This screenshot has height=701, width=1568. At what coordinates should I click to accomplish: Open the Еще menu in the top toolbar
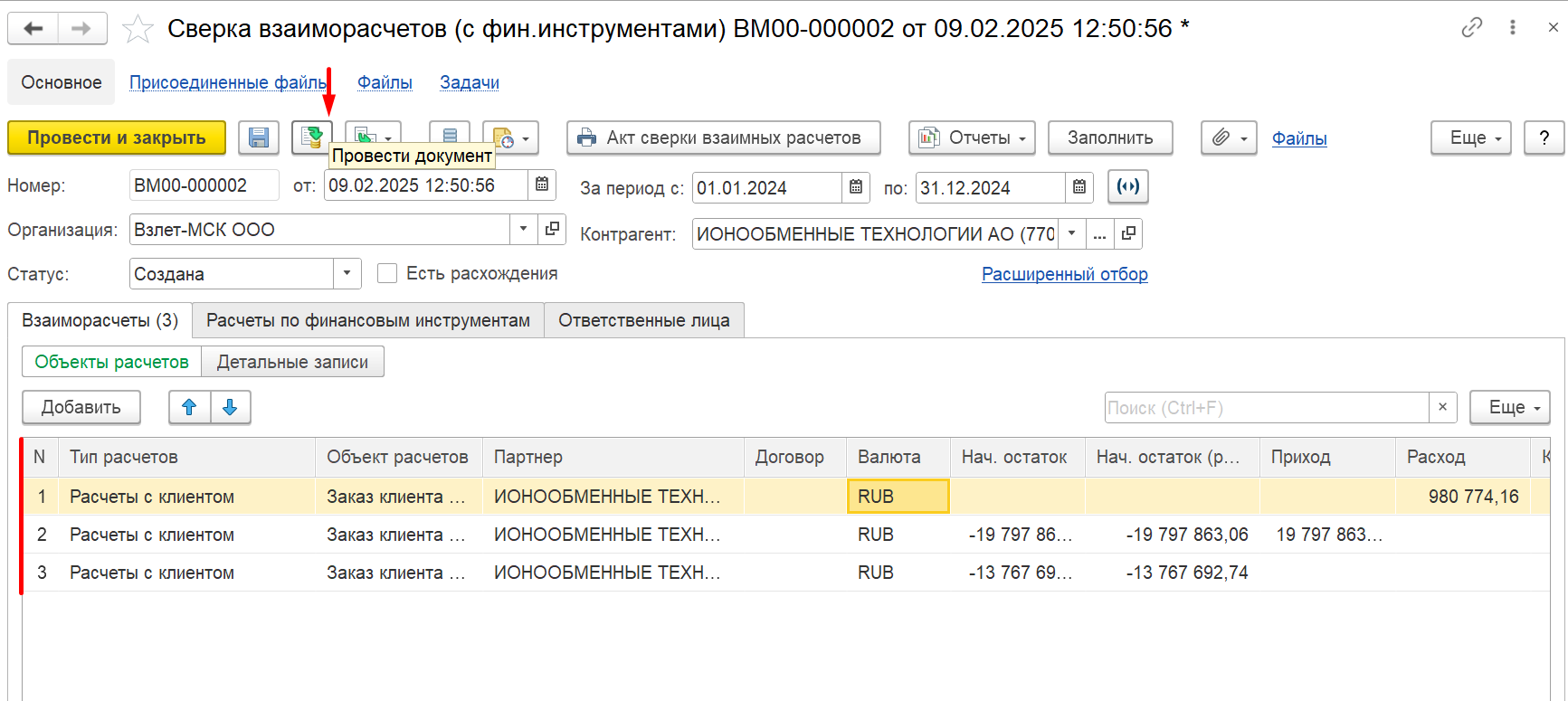click(1471, 137)
